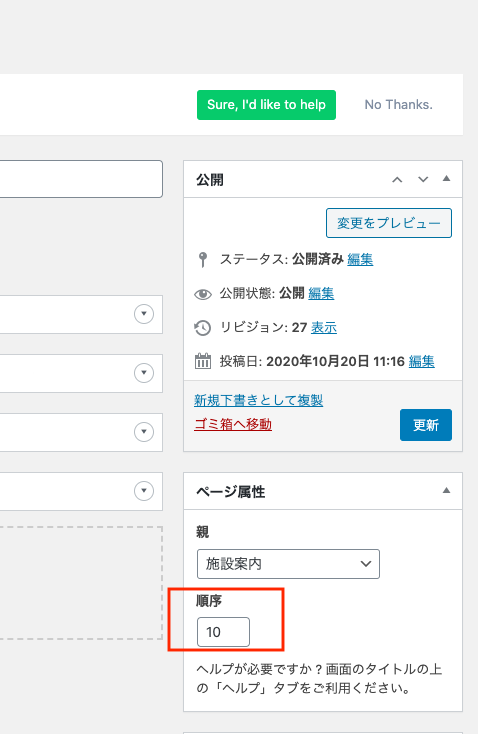The width and height of the screenshot is (478, 734).
Task: Expand the fourth circled arrow toggle
Action: pos(144,491)
